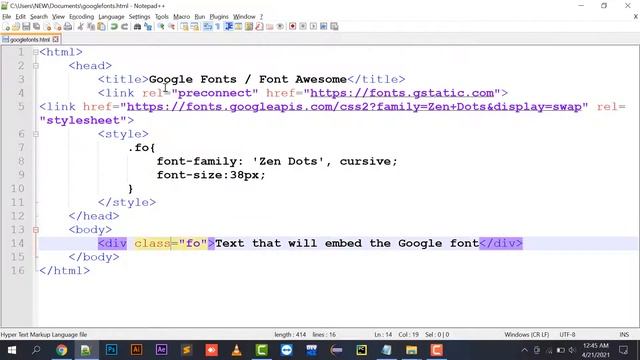Close the googlefonts.html tab with its X
This screenshot has width=640, height=360.
pyautogui.click(x=56, y=40)
